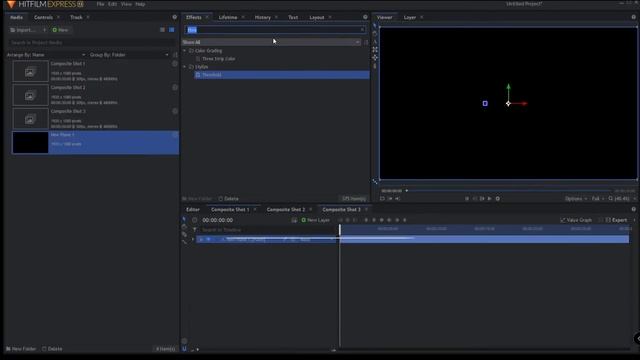This screenshot has width=640, height=360.
Task: Switch to the Composite Shot 3 timeline tab
Action: pos(341,209)
